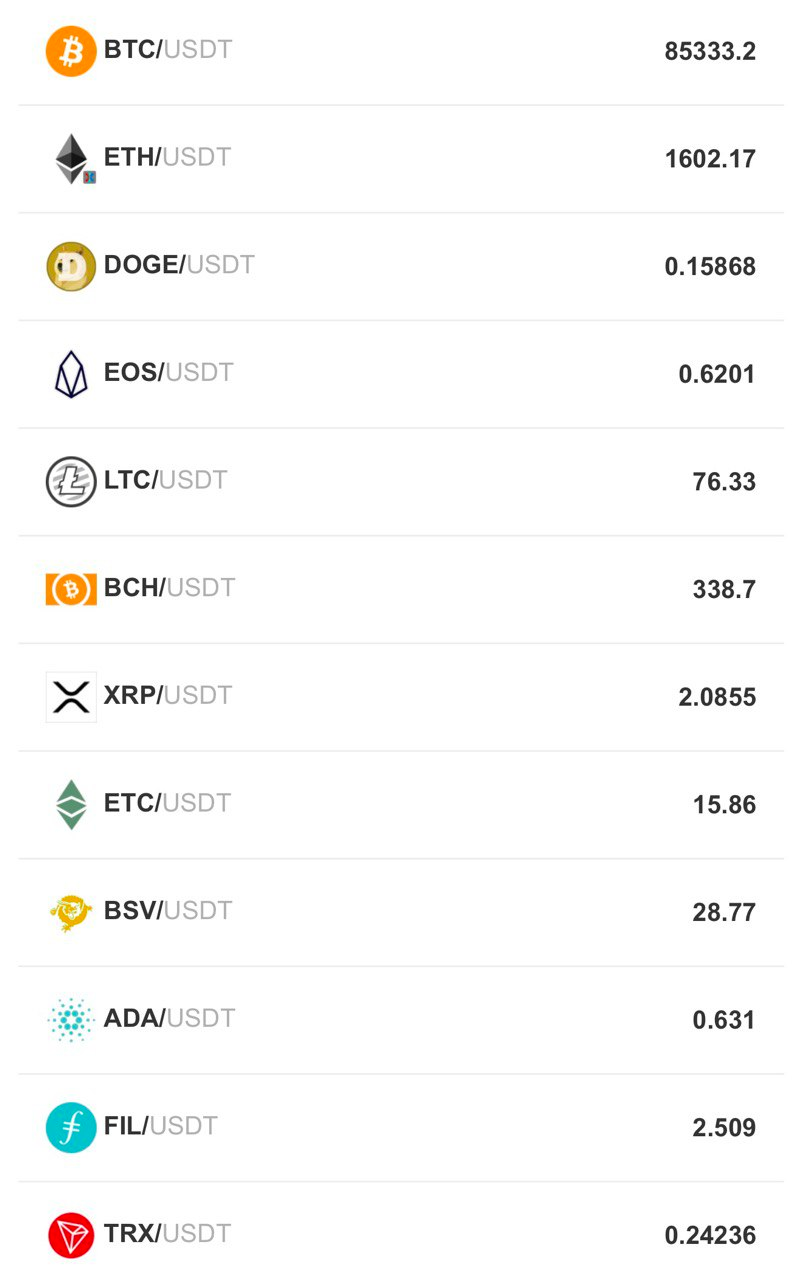Click the orange Bitcoin coin icon

[71, 51]
